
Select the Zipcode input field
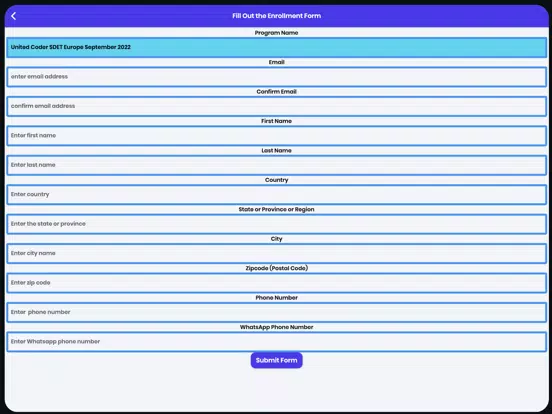tap(276, 283)
